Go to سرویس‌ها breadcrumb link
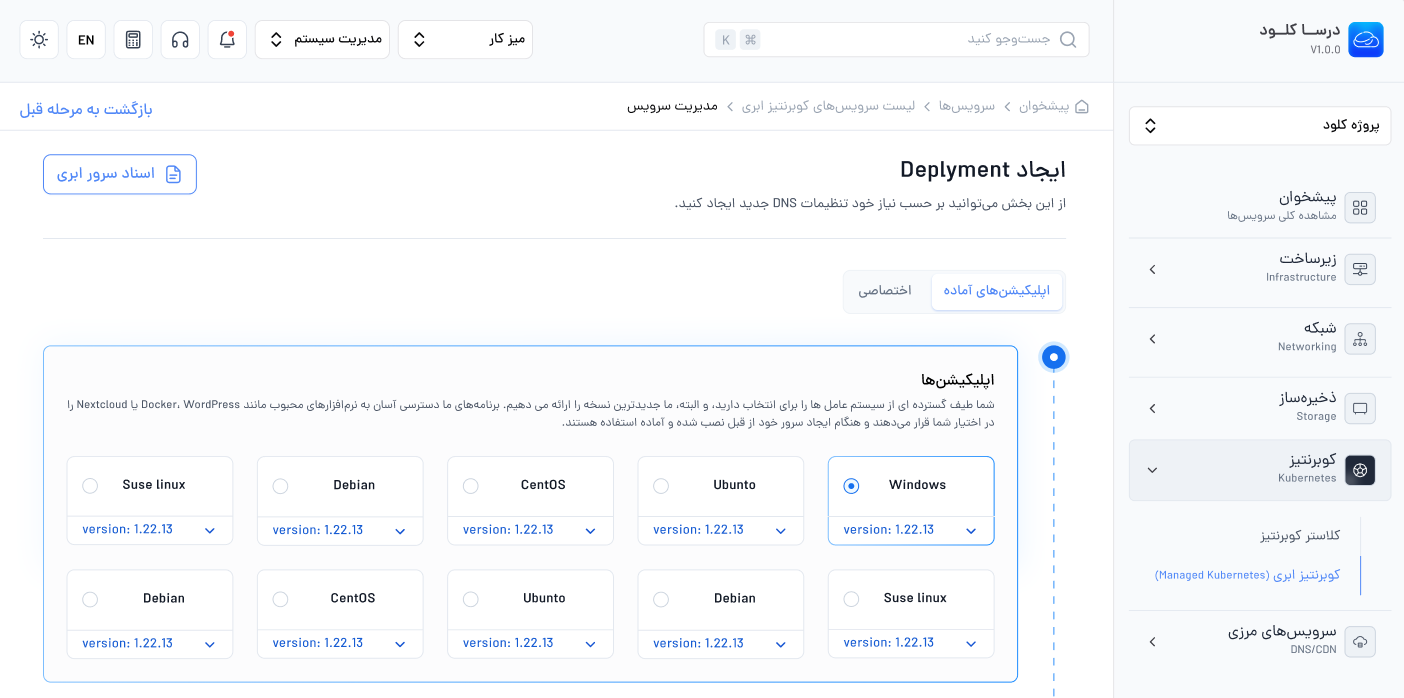 [968, 106]
